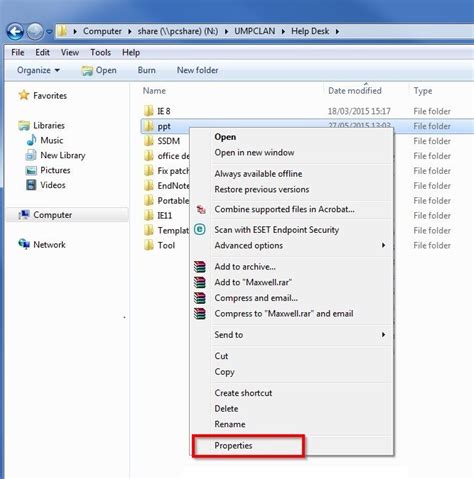Open the Tools menu
The width and height of the screenshot is (474, 479).
pos(100,53)
